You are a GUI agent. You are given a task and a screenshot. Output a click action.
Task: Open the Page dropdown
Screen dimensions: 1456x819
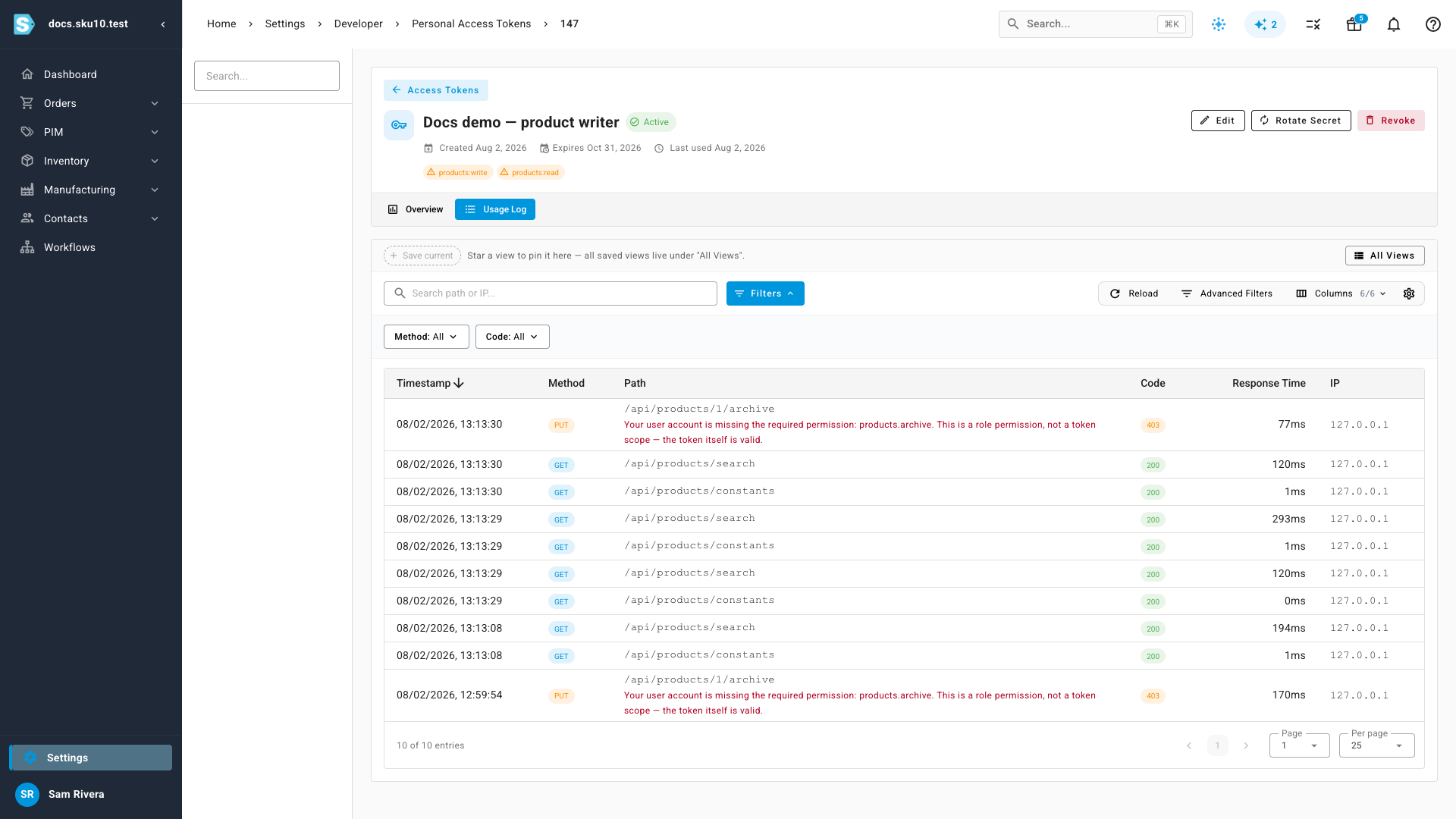click(1300, 745)
